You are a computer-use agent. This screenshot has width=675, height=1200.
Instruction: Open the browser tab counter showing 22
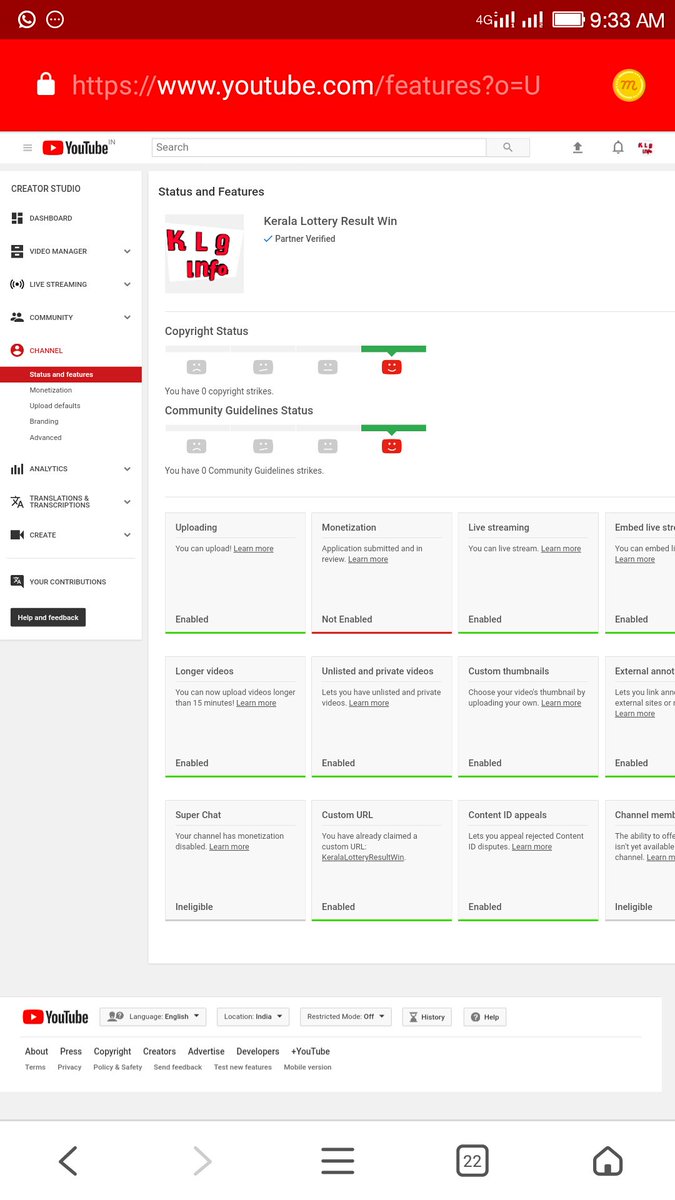[x=472, y=1161]
